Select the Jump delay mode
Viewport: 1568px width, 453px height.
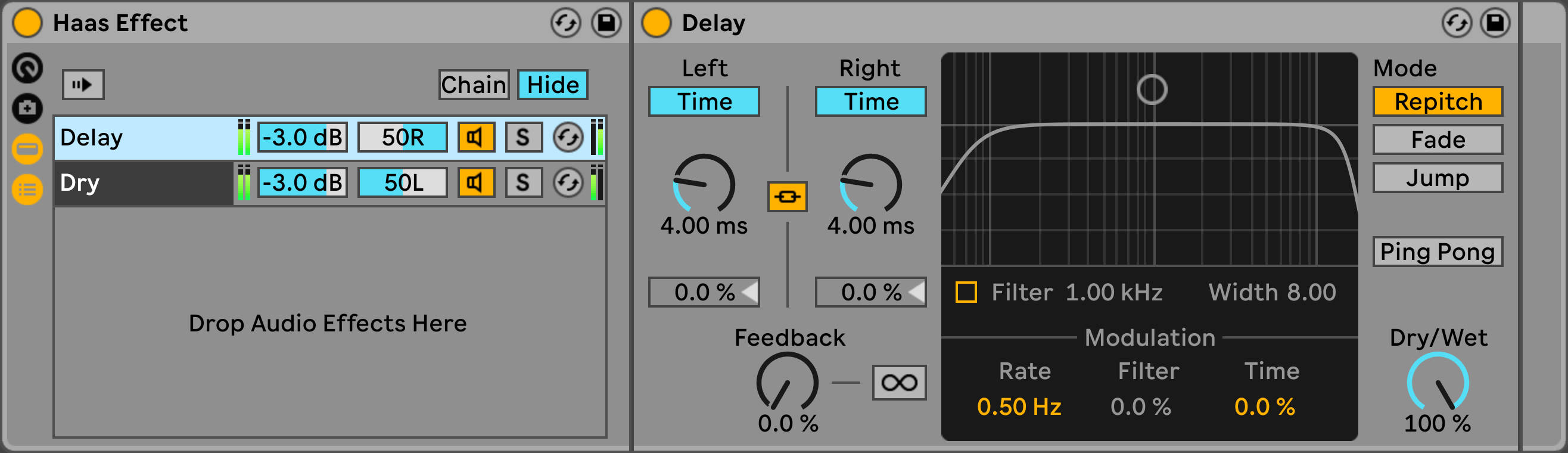click(1437, 178)
